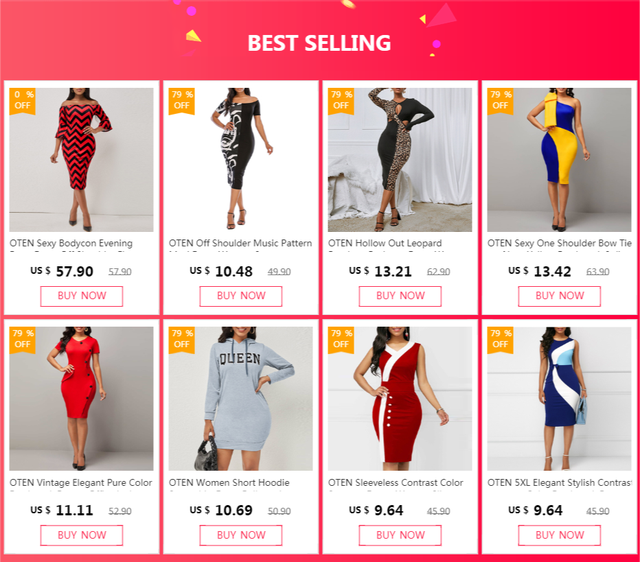
Task: Open the leopard hollow out dress photo
Action: coord(400,160)
